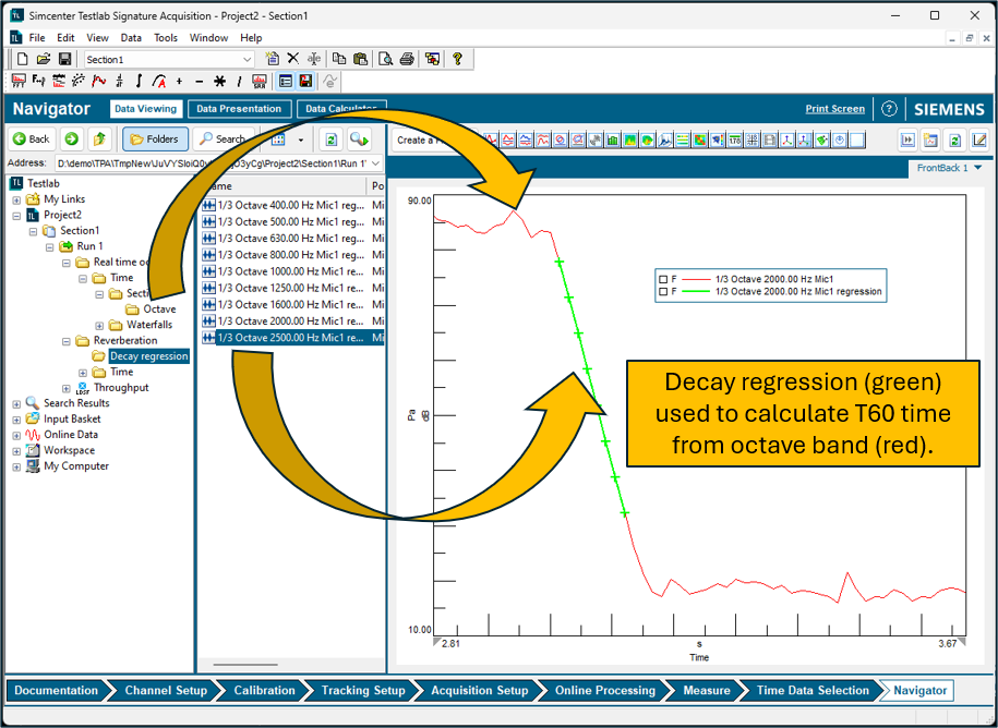This screenshot has width=998, height=728.
Task: Select 1/3 Octave 400.00 Hz Mic1 row
Action: (293, 205)
